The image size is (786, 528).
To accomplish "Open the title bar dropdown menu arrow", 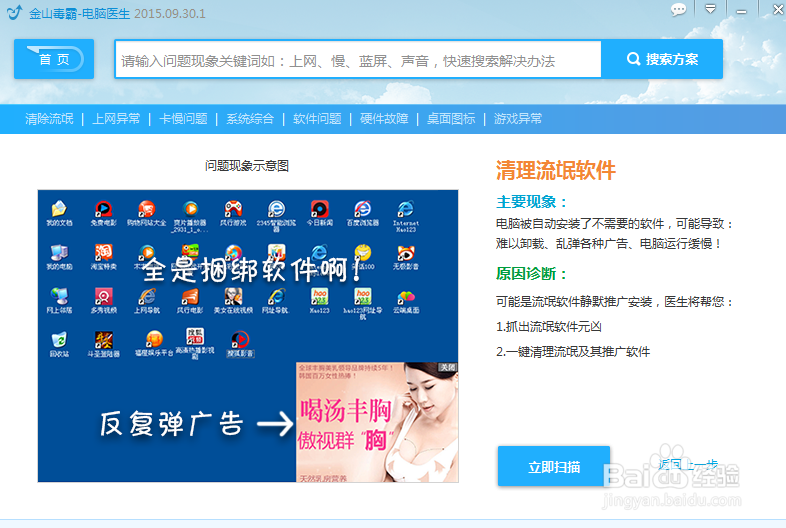I will [710, 9].
